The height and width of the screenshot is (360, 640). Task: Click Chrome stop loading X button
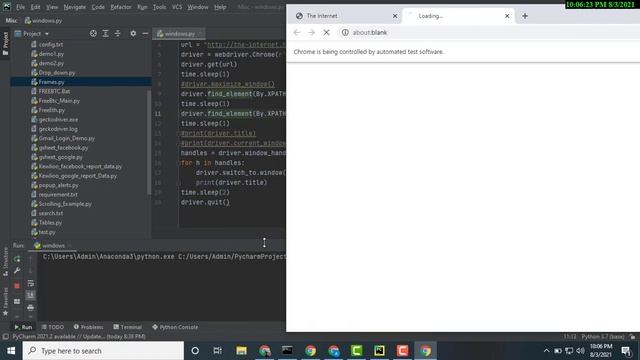327,32
